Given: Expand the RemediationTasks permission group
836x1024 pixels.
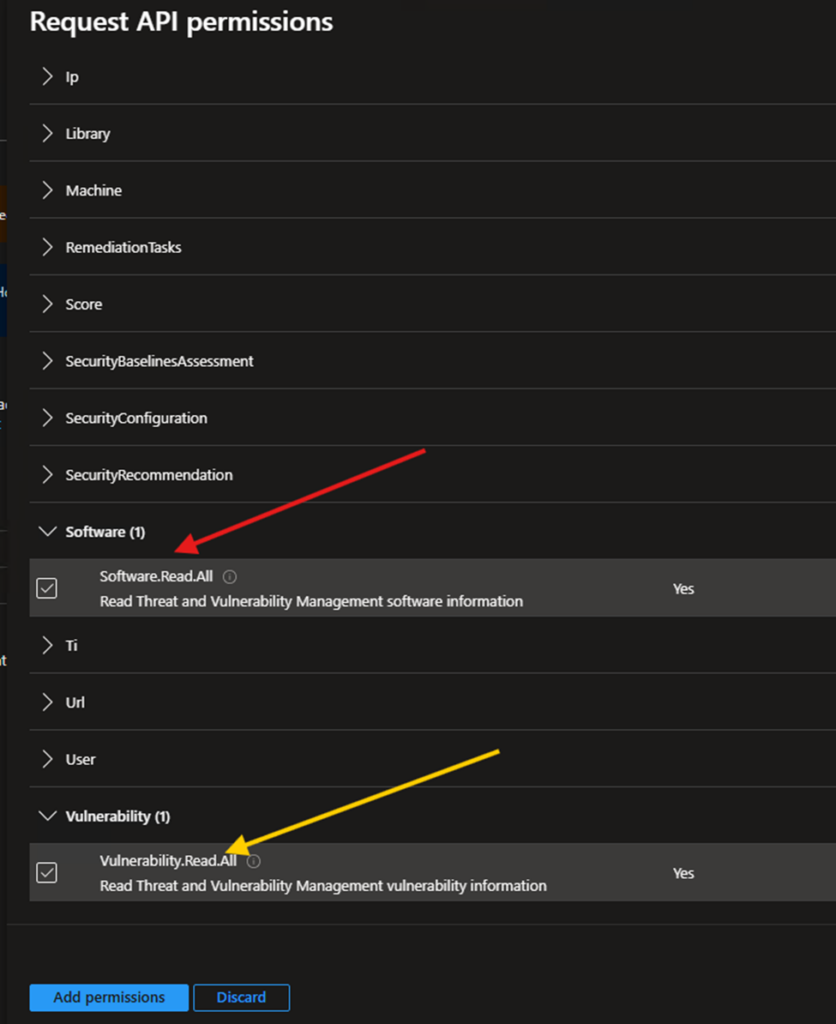Looking at the screenshot, I should [47, 247].
